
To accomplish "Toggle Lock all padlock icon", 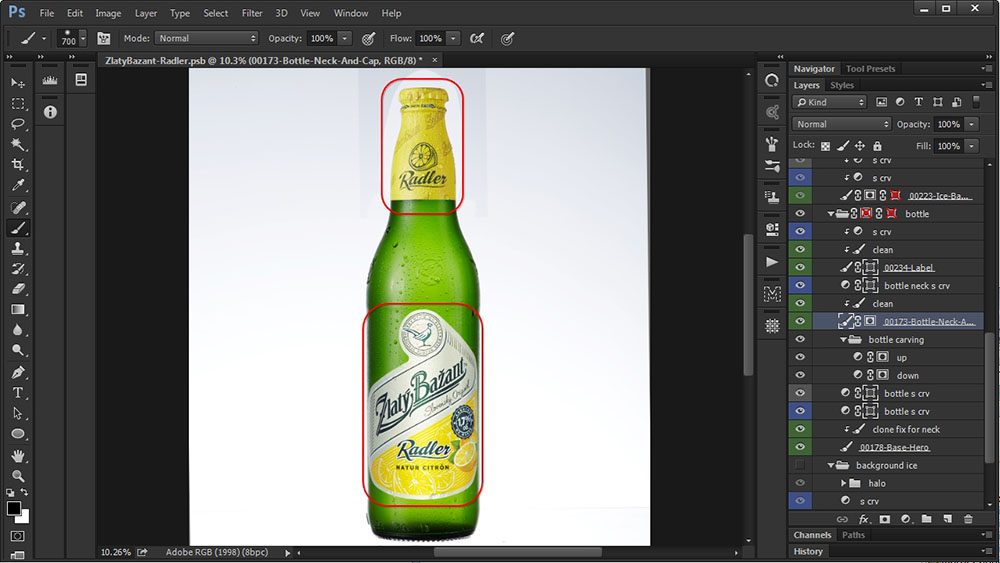I will pos(878,146).
